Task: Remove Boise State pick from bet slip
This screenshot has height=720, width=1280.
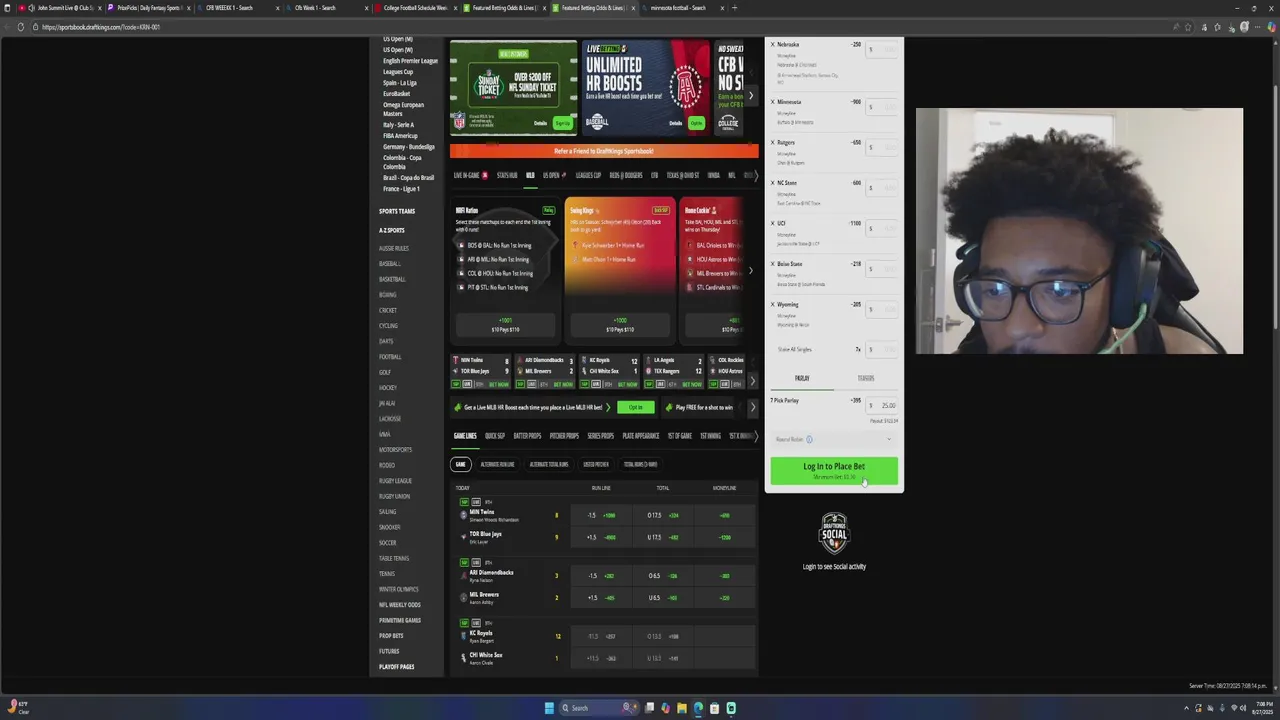Action: click(772, 264)
